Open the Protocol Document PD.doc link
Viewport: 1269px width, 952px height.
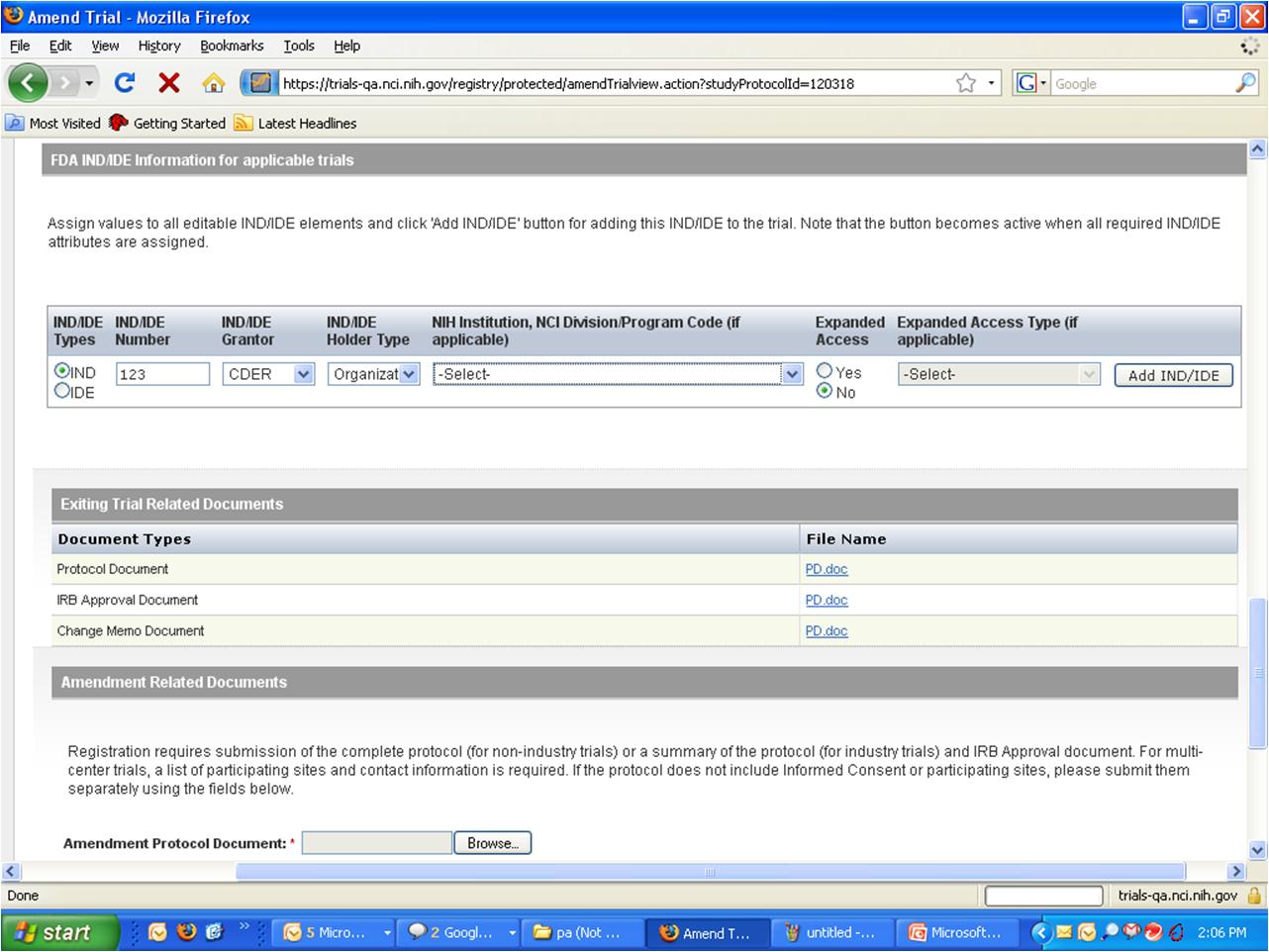(x=827, y=569)
